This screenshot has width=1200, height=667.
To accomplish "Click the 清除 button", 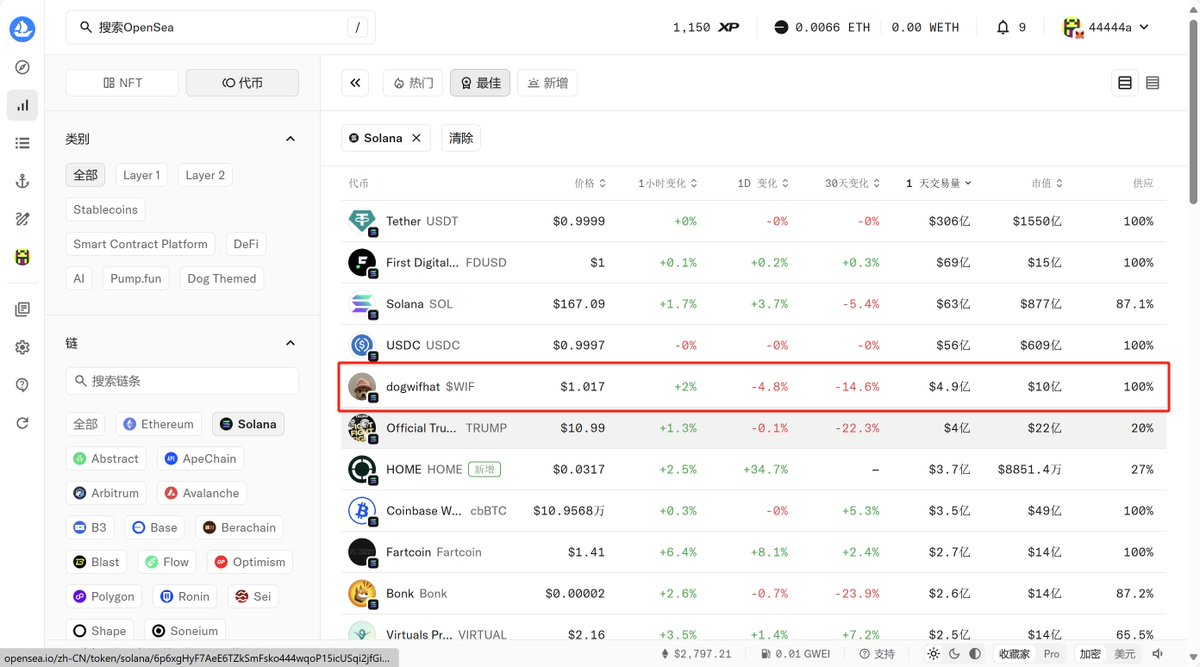I will 461,138.
